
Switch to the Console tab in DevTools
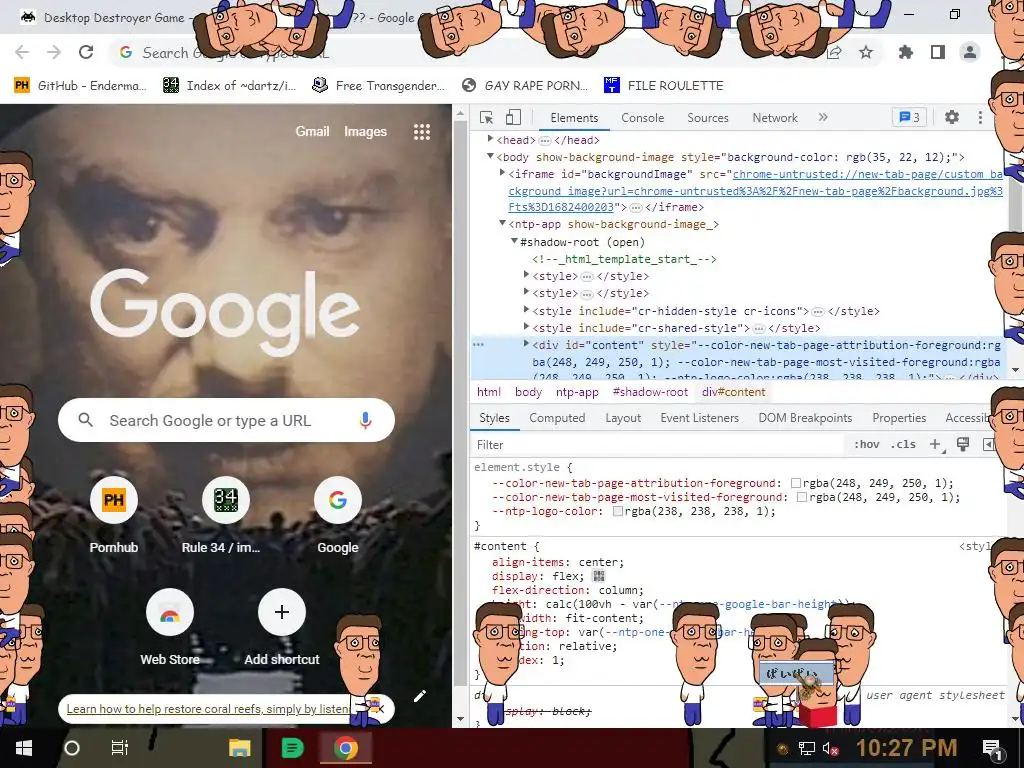[643, 118]
